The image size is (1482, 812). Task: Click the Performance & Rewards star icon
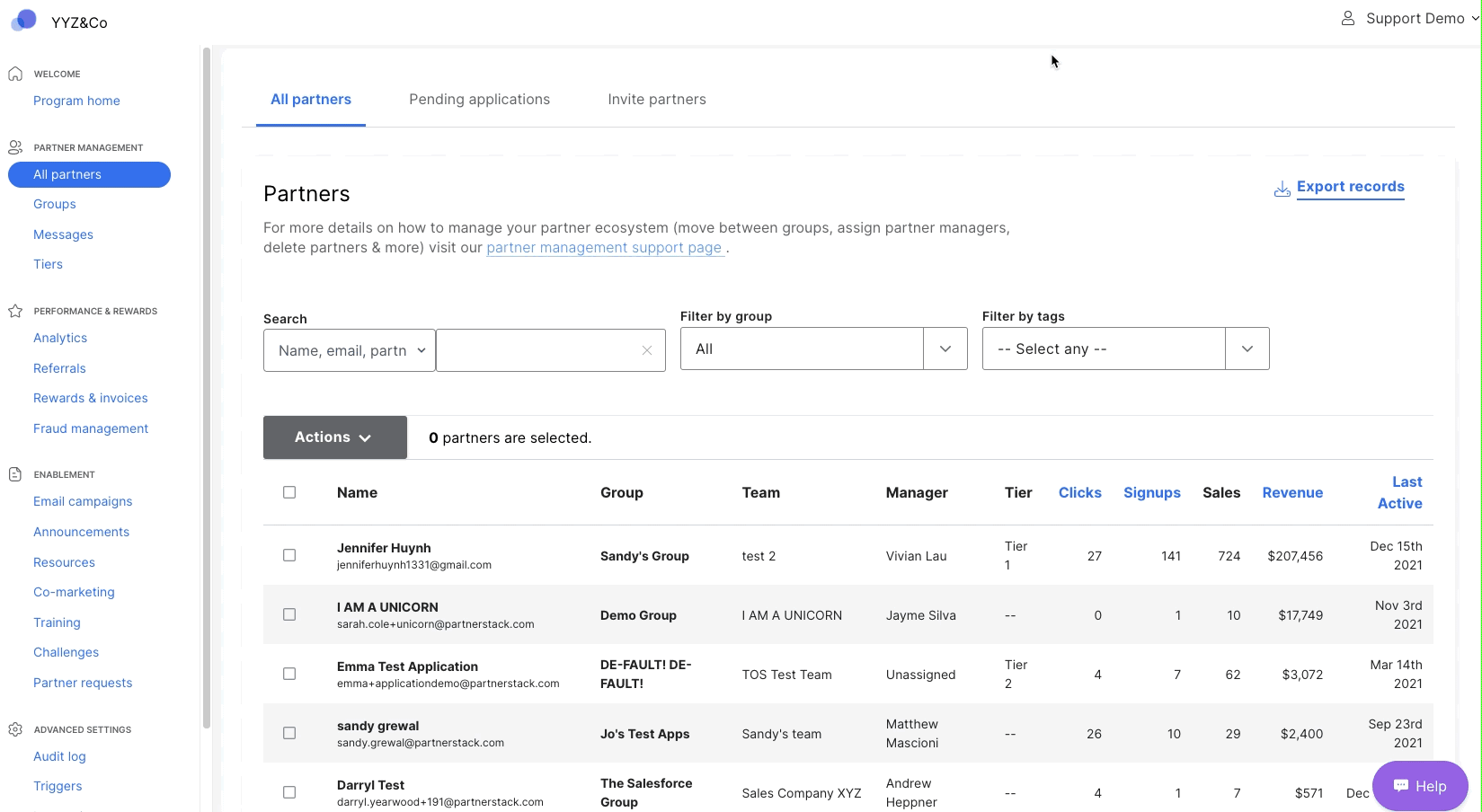(15, 311)
